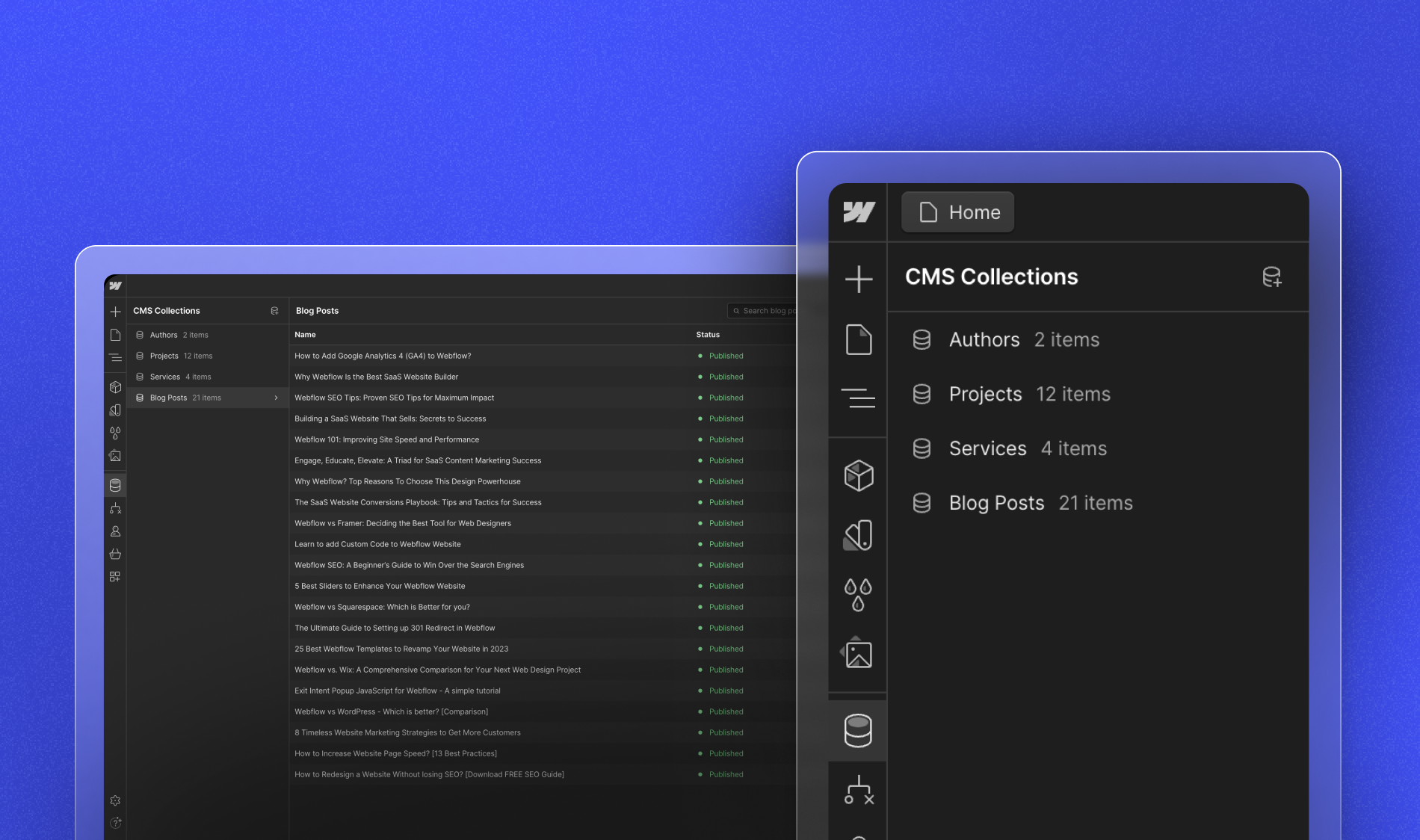The image size is (1420, 840).
Task: Open "25 Best Webflow Templates" blog post
Action: [401, 649]
